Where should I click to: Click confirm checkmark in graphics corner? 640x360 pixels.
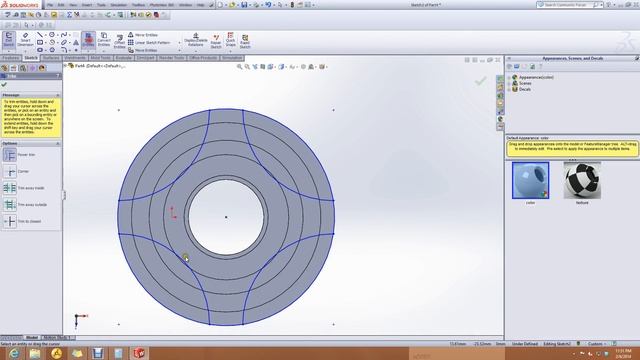pyautogui.click(x=480, y=81)
